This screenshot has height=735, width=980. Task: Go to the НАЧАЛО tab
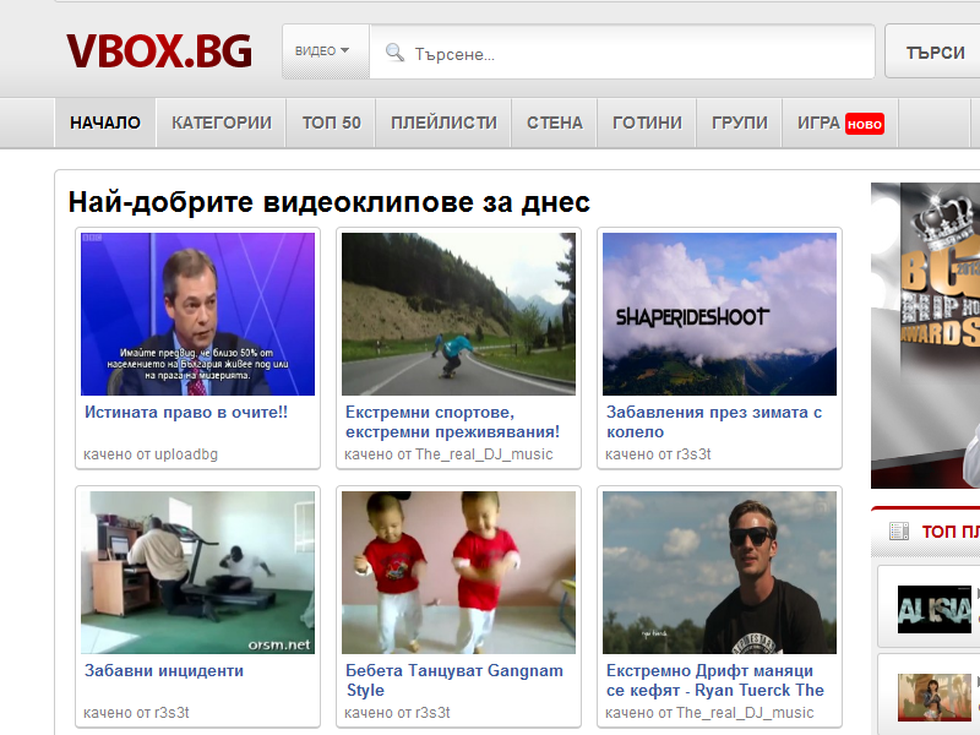105,123
